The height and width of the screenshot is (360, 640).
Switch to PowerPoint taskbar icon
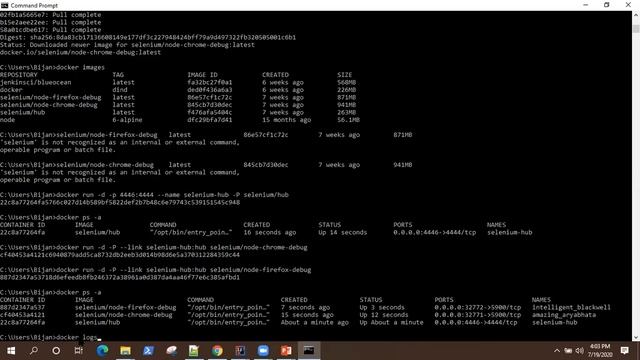click(286, 351)
